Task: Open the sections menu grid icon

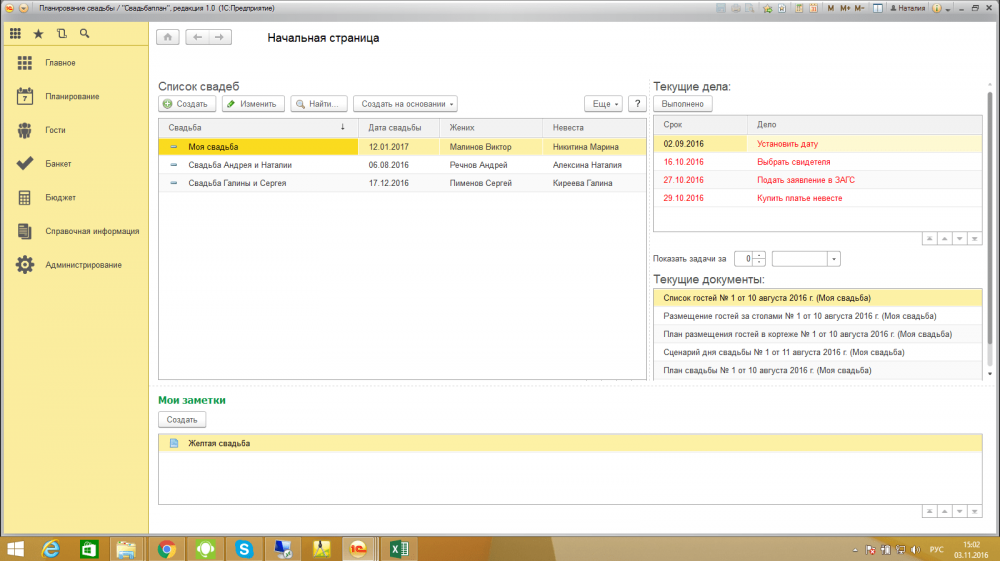Action: [x=15, y=33]
